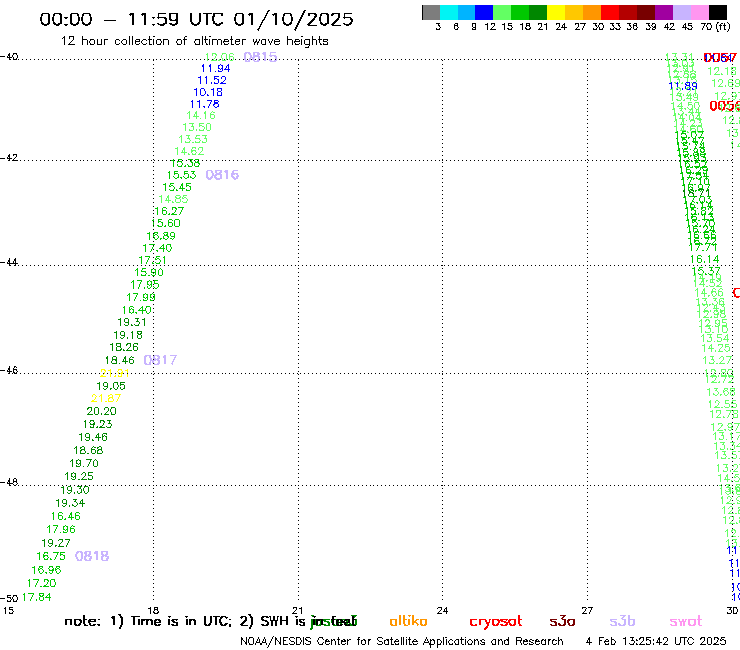Select the dark blue 12 ft legend swatch

484,13
